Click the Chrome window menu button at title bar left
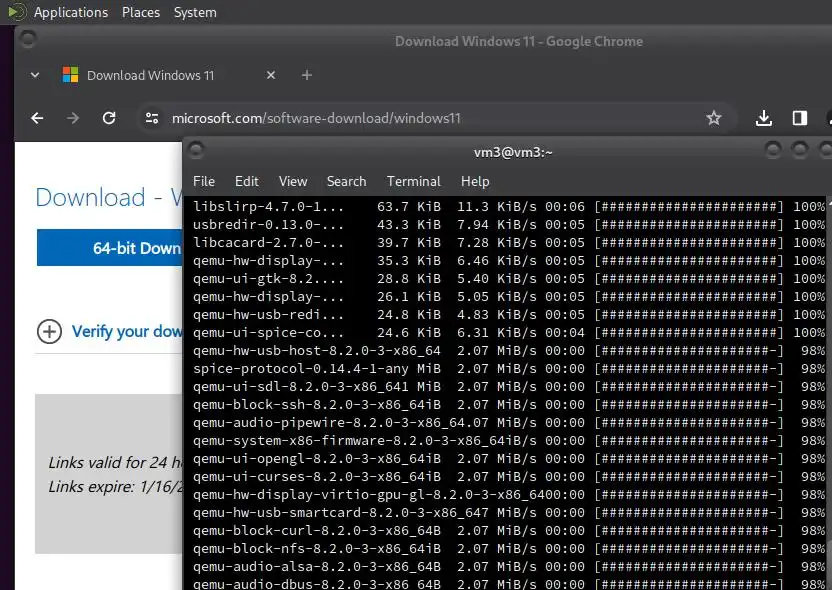The width and height of the screenshot is (832, 590). click(28, 38)
